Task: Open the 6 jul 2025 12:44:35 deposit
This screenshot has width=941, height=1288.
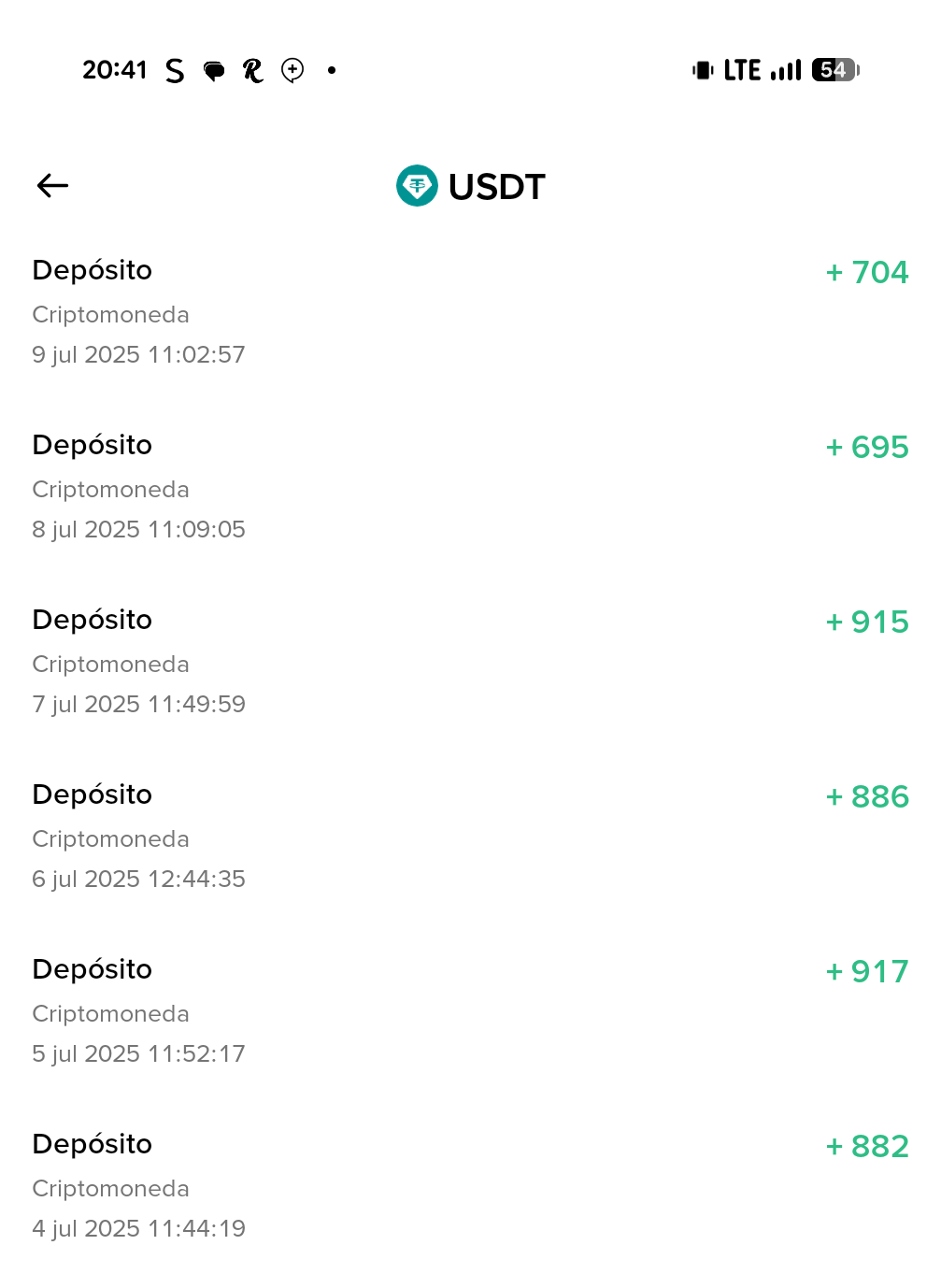Action: (x=138, y=837)
